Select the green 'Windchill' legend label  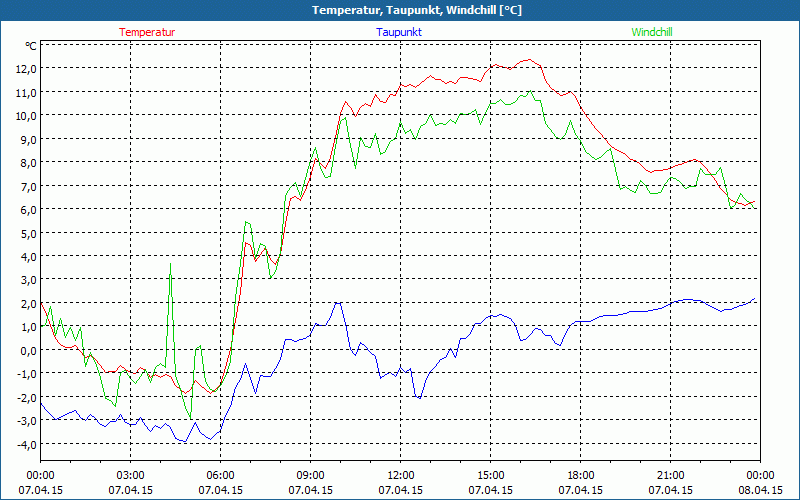coord(652,32)
